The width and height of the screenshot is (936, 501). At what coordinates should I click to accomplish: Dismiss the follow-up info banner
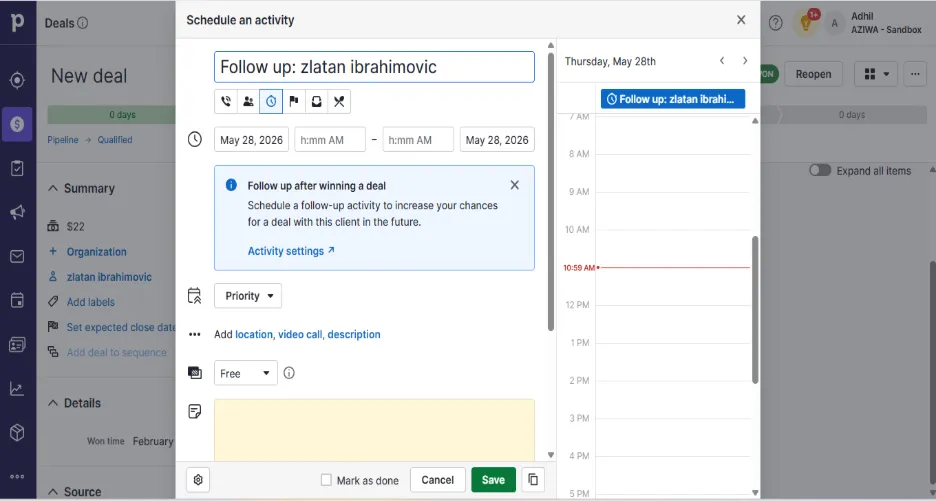tap(515, 185)
